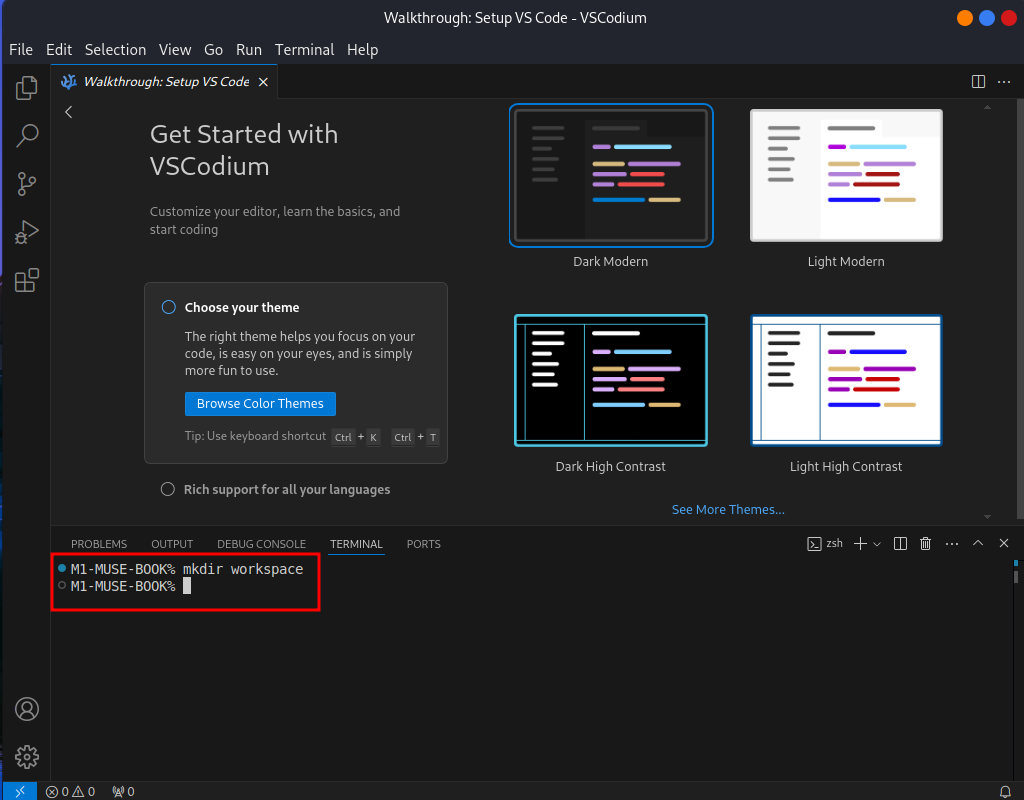The image size is (1024, 800).
Task: Switch to the PROBLEMS panel tab
Action: (99, 544)
